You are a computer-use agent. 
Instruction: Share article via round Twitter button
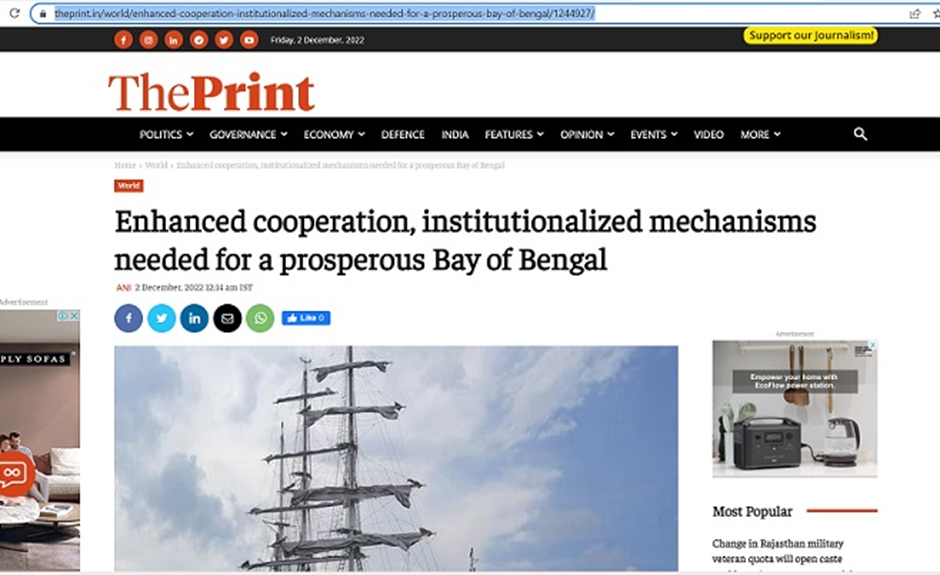[162, 318]
